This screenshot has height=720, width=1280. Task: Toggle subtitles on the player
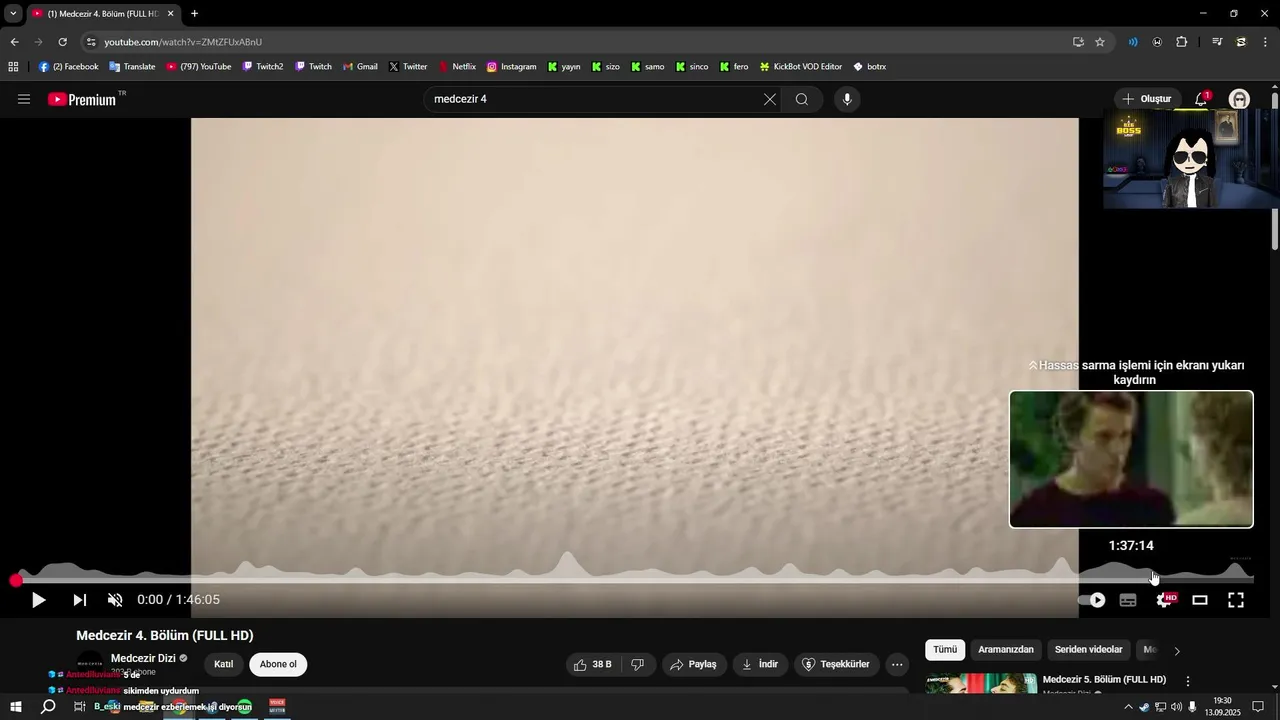pos(1128,600)
